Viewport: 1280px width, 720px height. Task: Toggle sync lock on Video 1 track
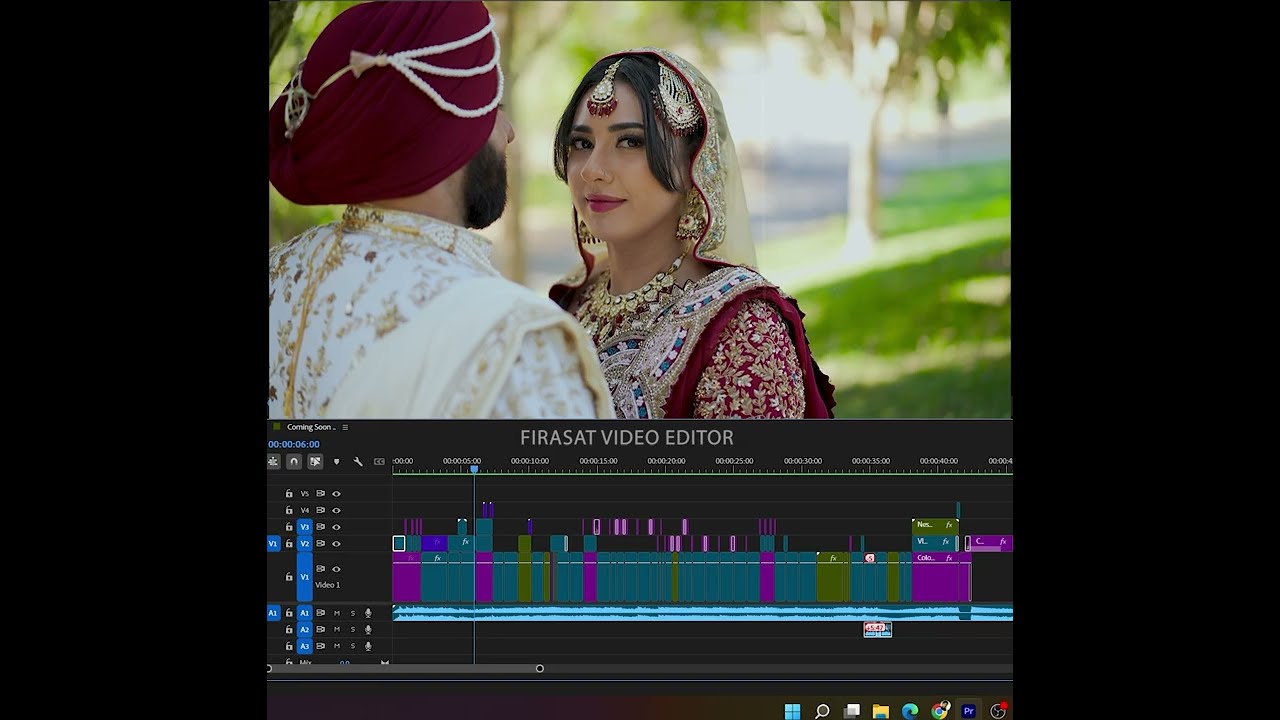coord(321,569)
